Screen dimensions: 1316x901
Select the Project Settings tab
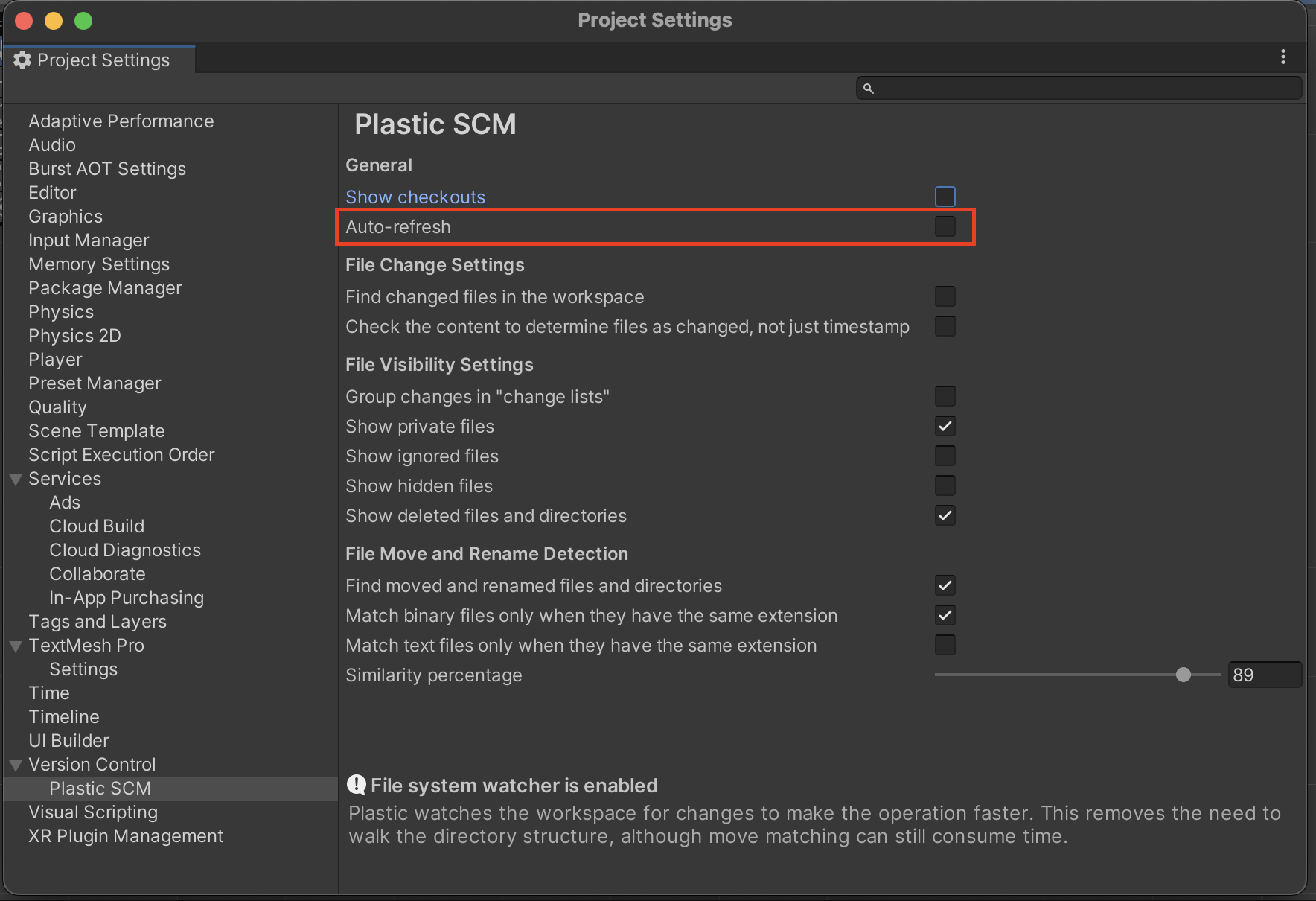[100, 60]
